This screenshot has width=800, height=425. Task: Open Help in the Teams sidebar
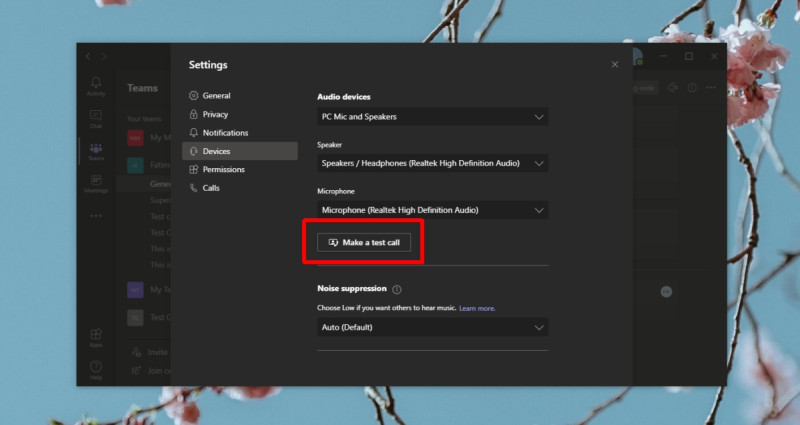click(x=96, y=370)
